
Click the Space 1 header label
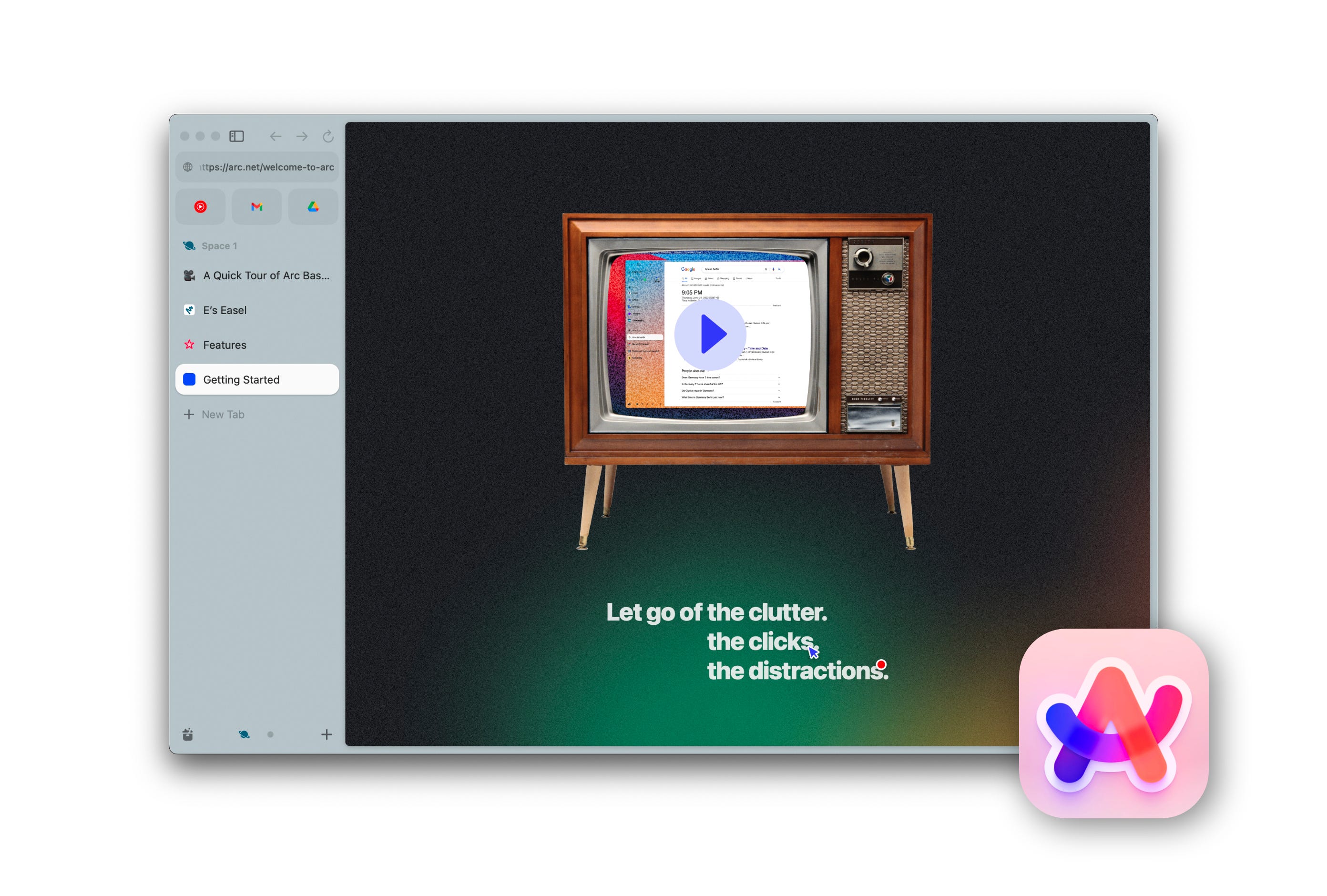(x=219, y=245)
